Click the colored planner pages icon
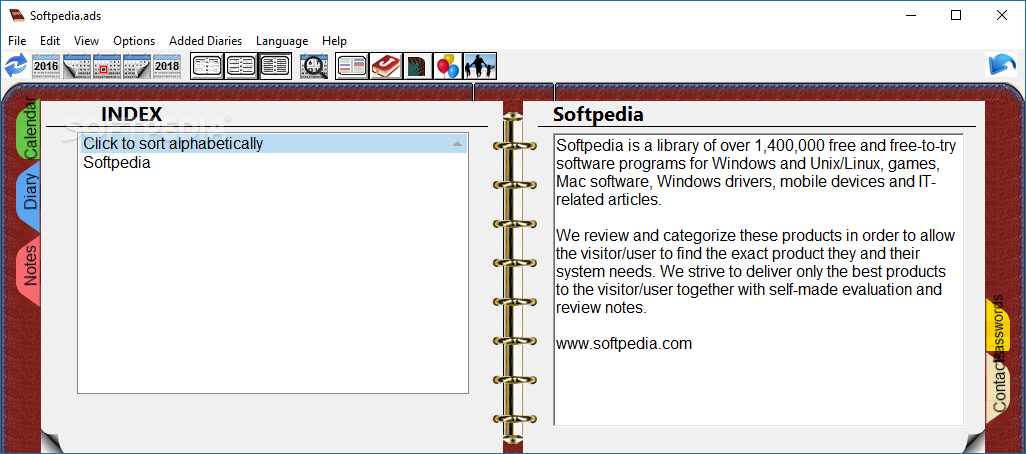 tap(351, 66)
